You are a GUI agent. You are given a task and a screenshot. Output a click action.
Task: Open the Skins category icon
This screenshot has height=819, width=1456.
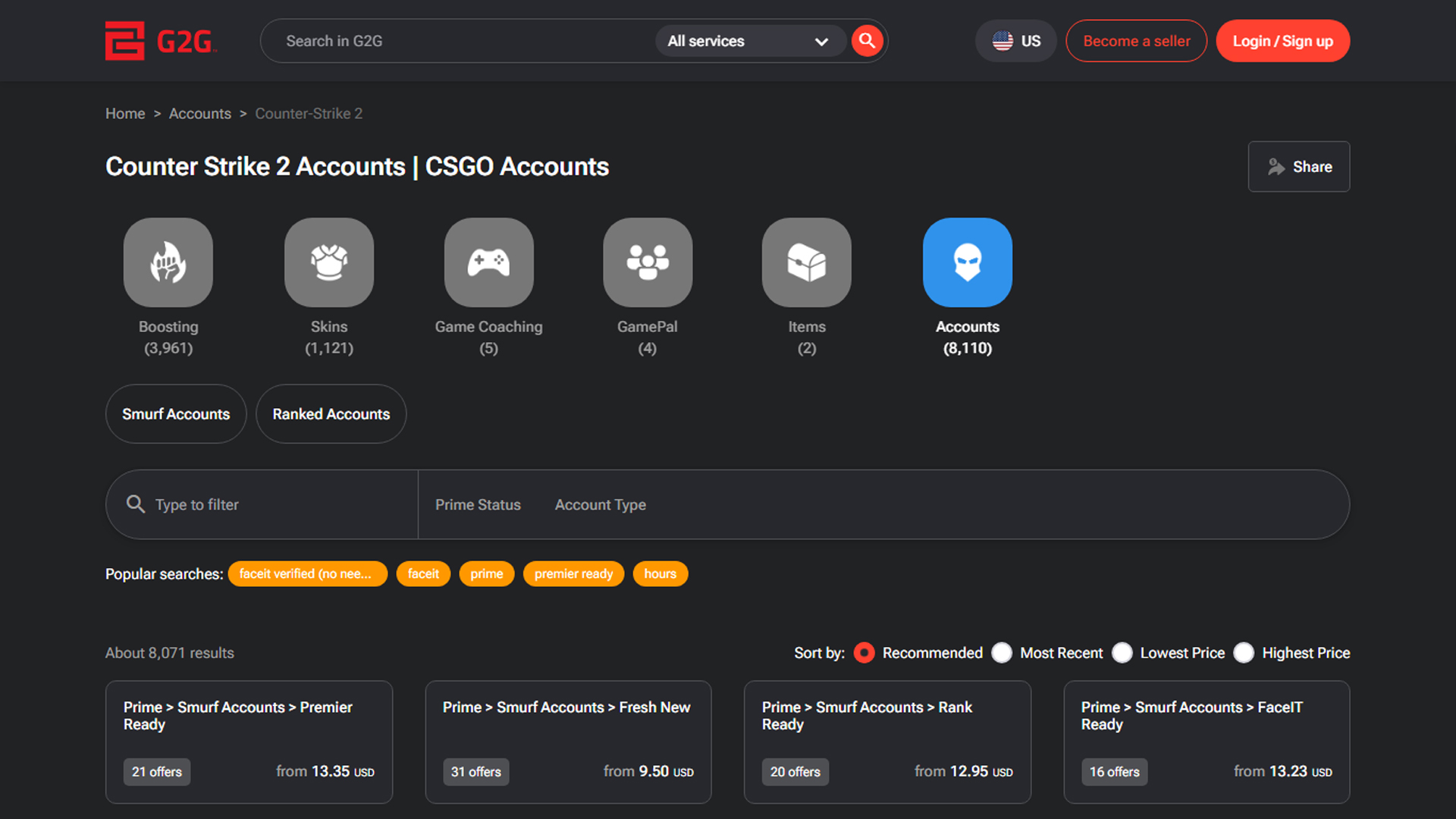click(329, 262)
